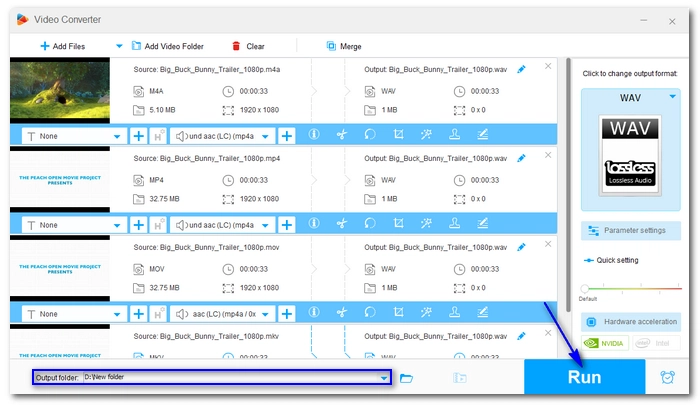Add watermark to the mp4 file
The image size is (700, 405).
click(454, 223)
